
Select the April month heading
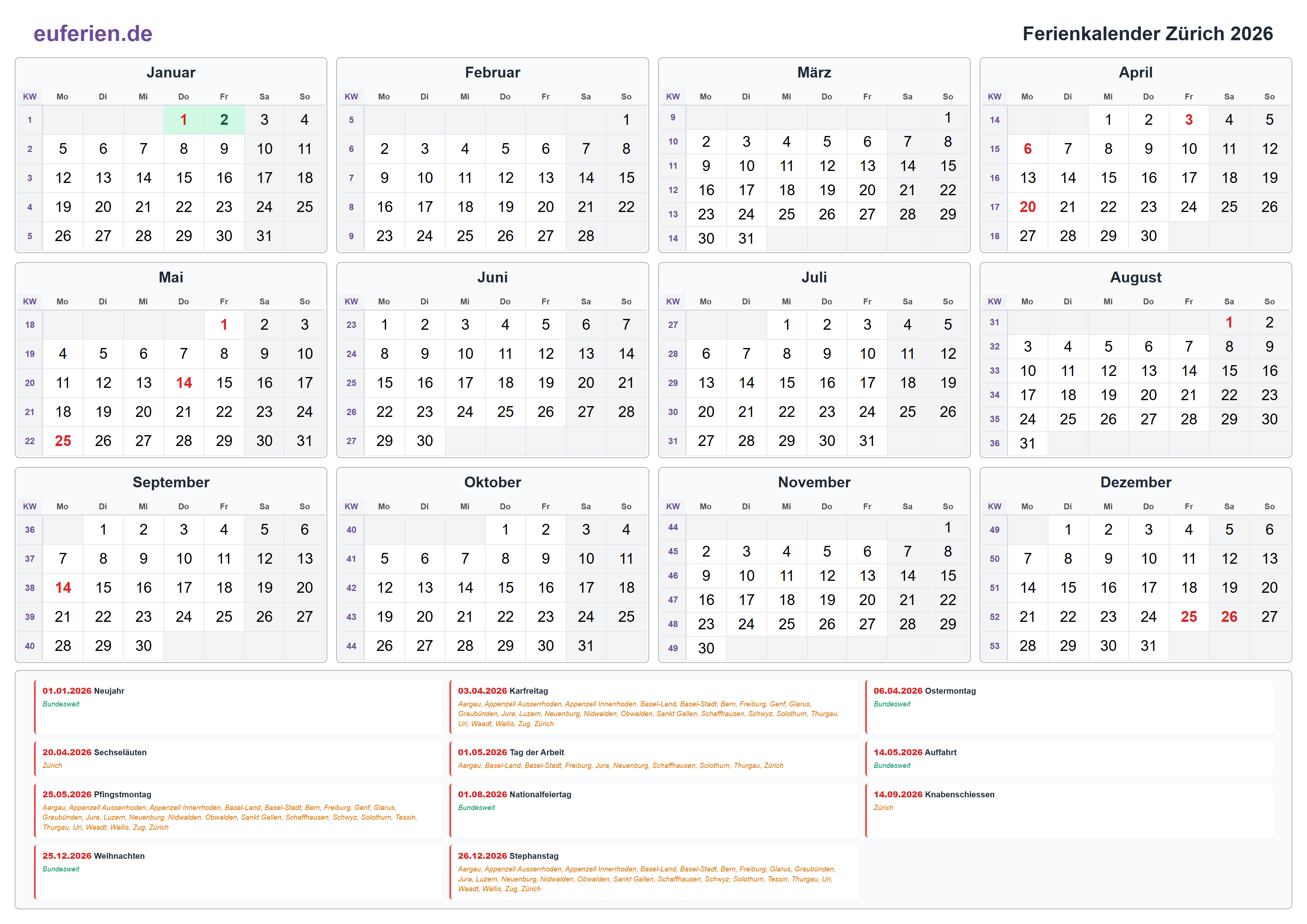tap(1136, 72)
